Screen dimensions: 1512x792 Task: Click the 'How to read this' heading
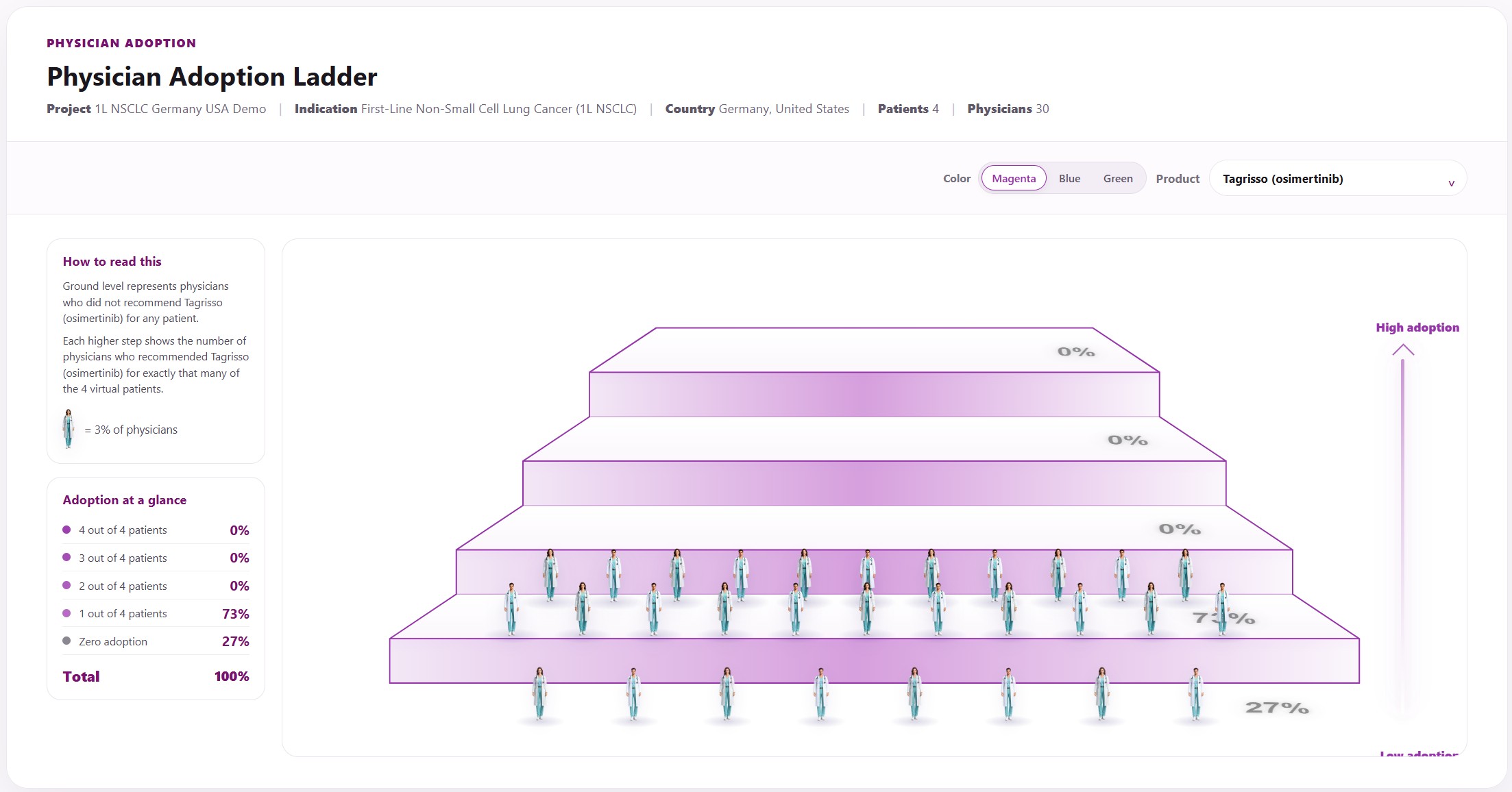coord(112,261)
